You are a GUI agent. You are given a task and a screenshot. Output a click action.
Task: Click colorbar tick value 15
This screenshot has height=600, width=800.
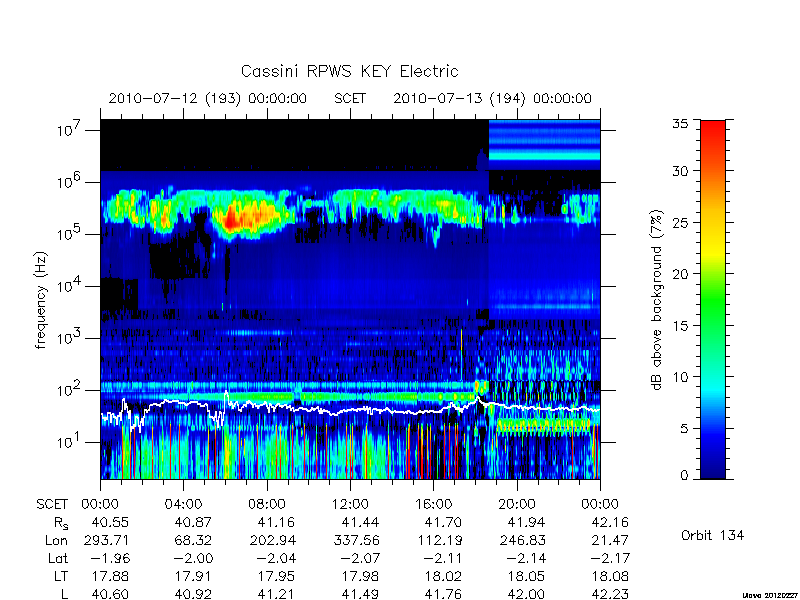pyautogui.click(x=681, y=326)
